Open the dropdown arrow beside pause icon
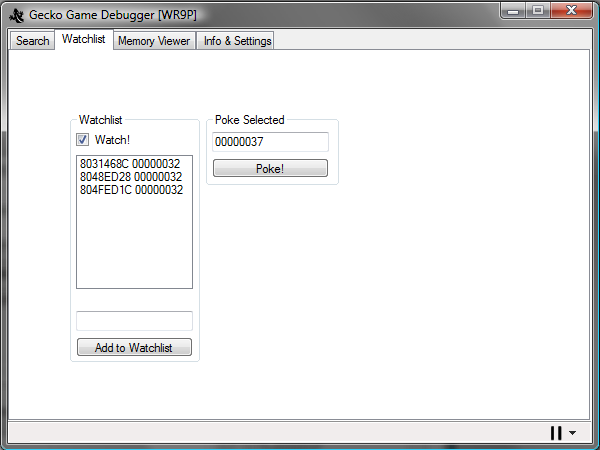Viewport: 600px width, 450px height. pyautogui.click(x=573, y=433)
